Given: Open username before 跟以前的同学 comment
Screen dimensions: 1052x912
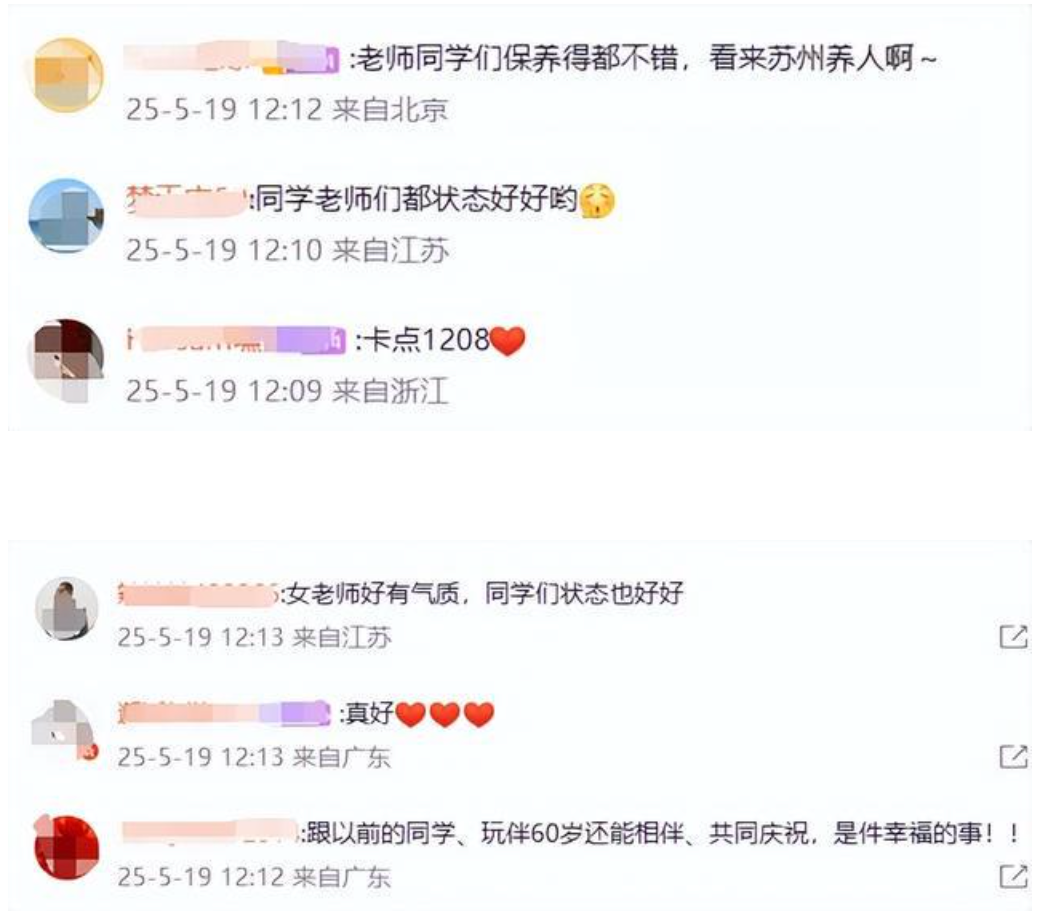Looking at the screenshot, I should [x=209, y=832].
